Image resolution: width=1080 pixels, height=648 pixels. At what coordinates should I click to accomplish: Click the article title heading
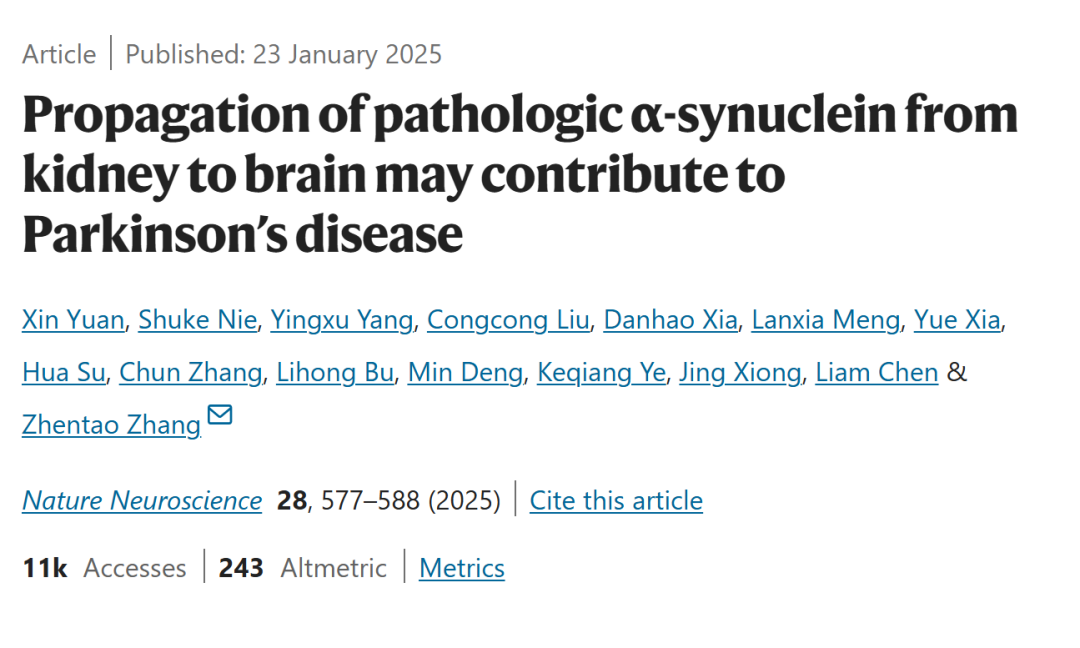click(x=520, y=174)
